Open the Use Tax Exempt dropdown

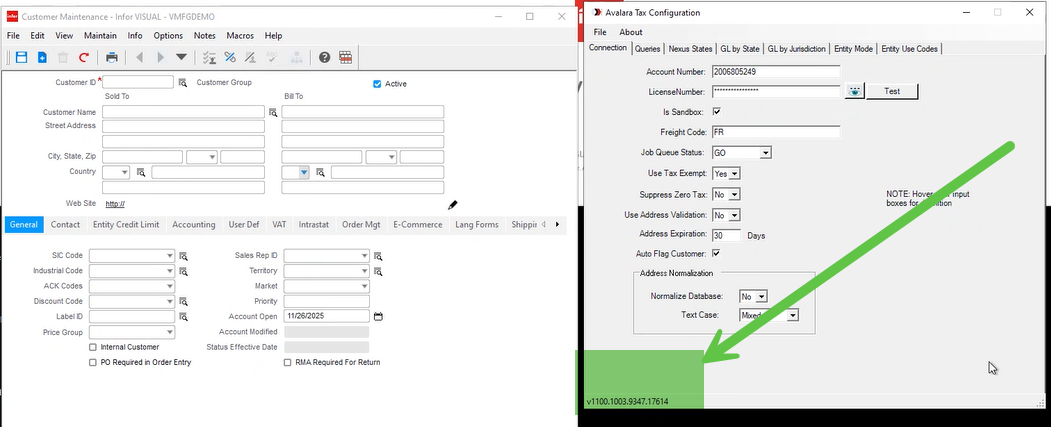click(x=735, y=174)
